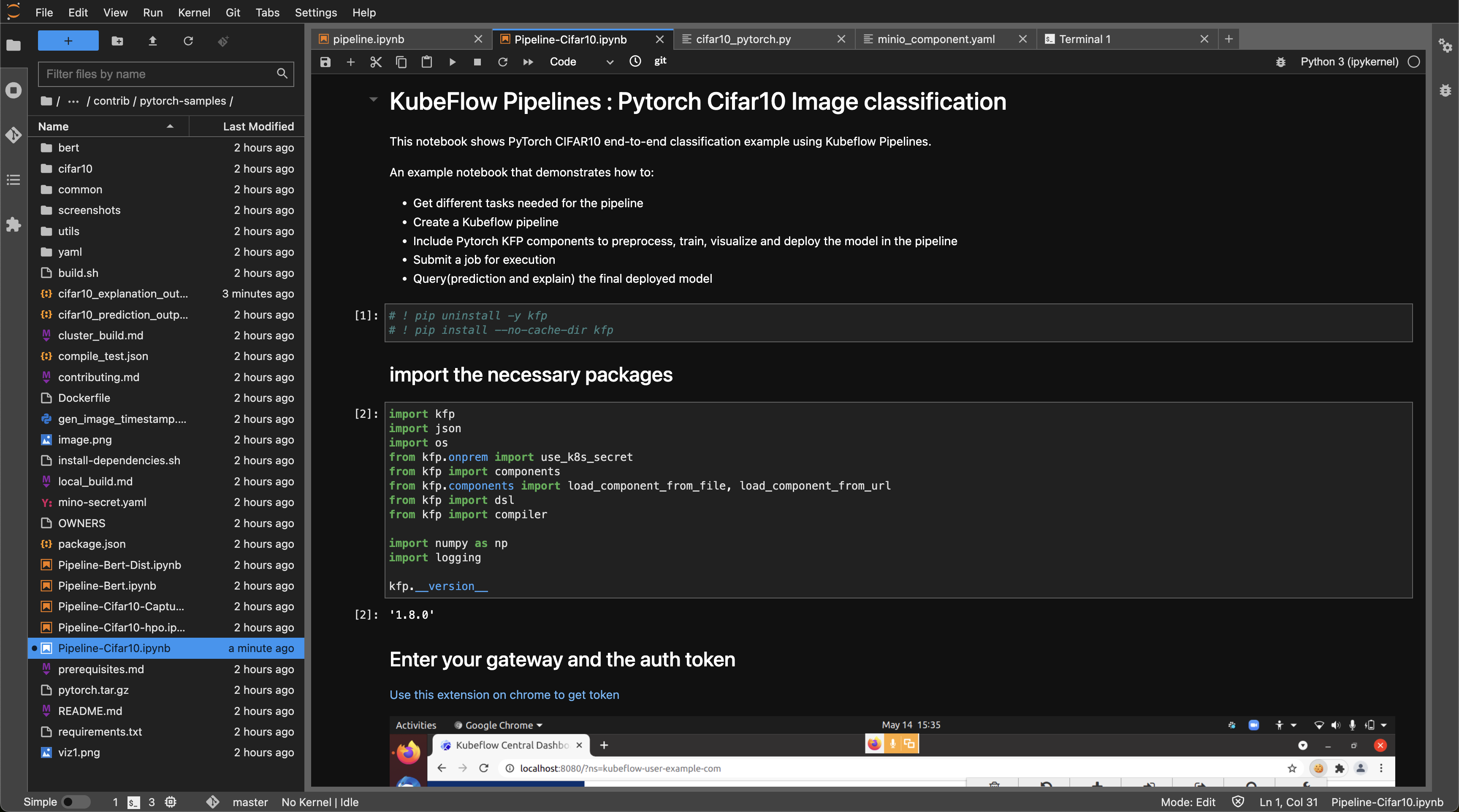Open the Git menu

[233, 12]
